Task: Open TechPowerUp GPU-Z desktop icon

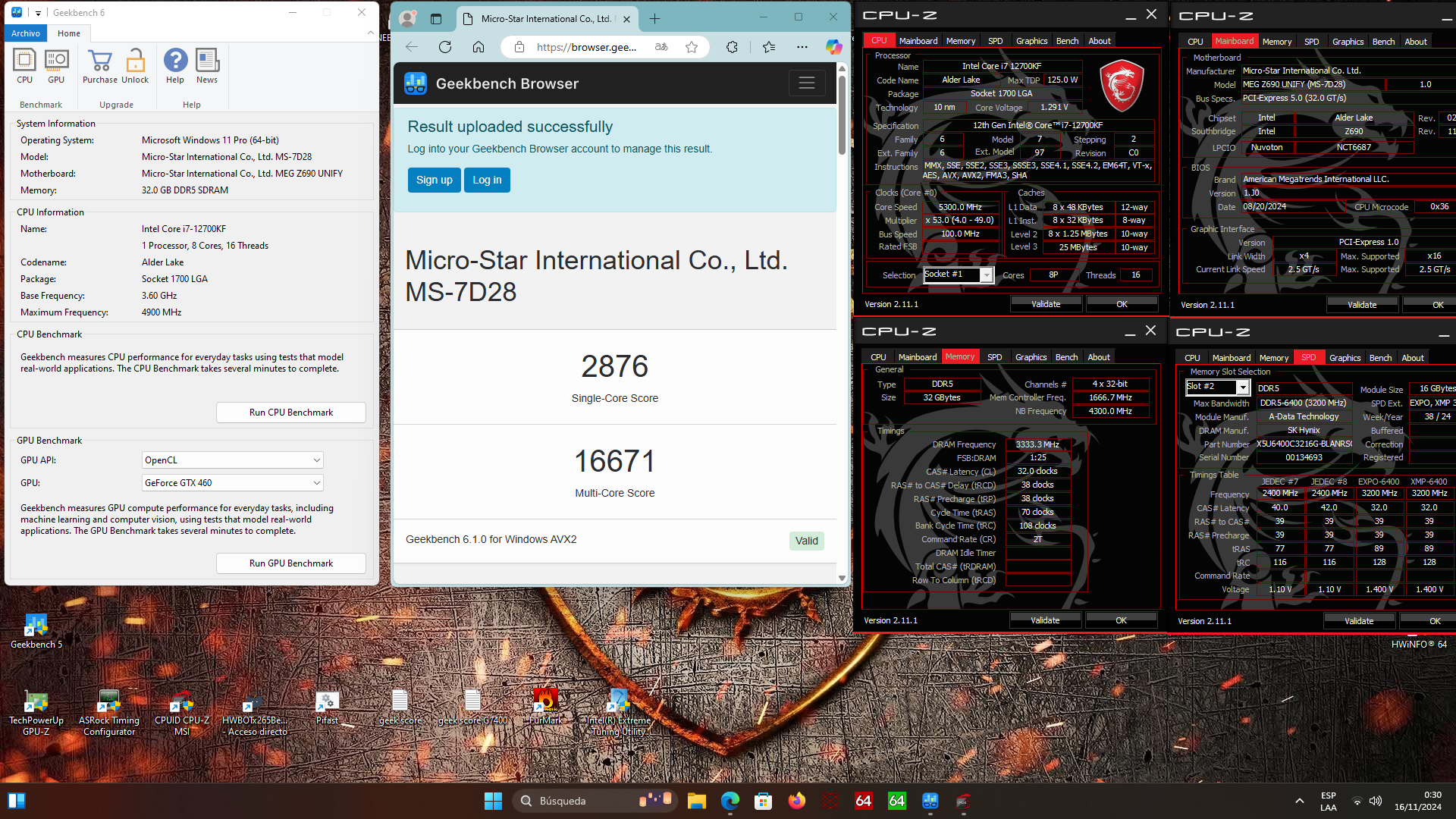Action: (x=36, y=714)
